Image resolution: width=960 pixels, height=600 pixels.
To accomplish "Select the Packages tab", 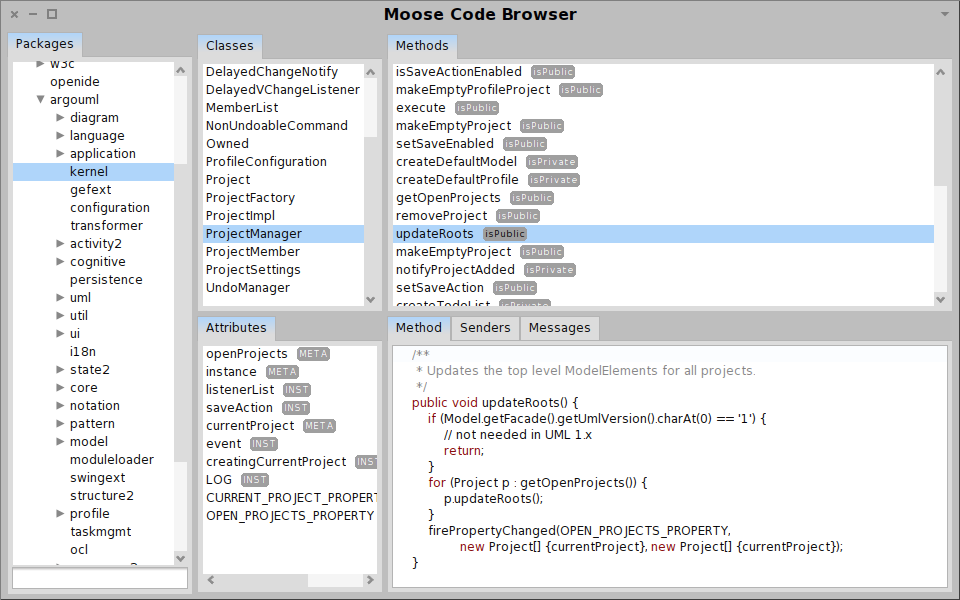I will tap(44, 43).
